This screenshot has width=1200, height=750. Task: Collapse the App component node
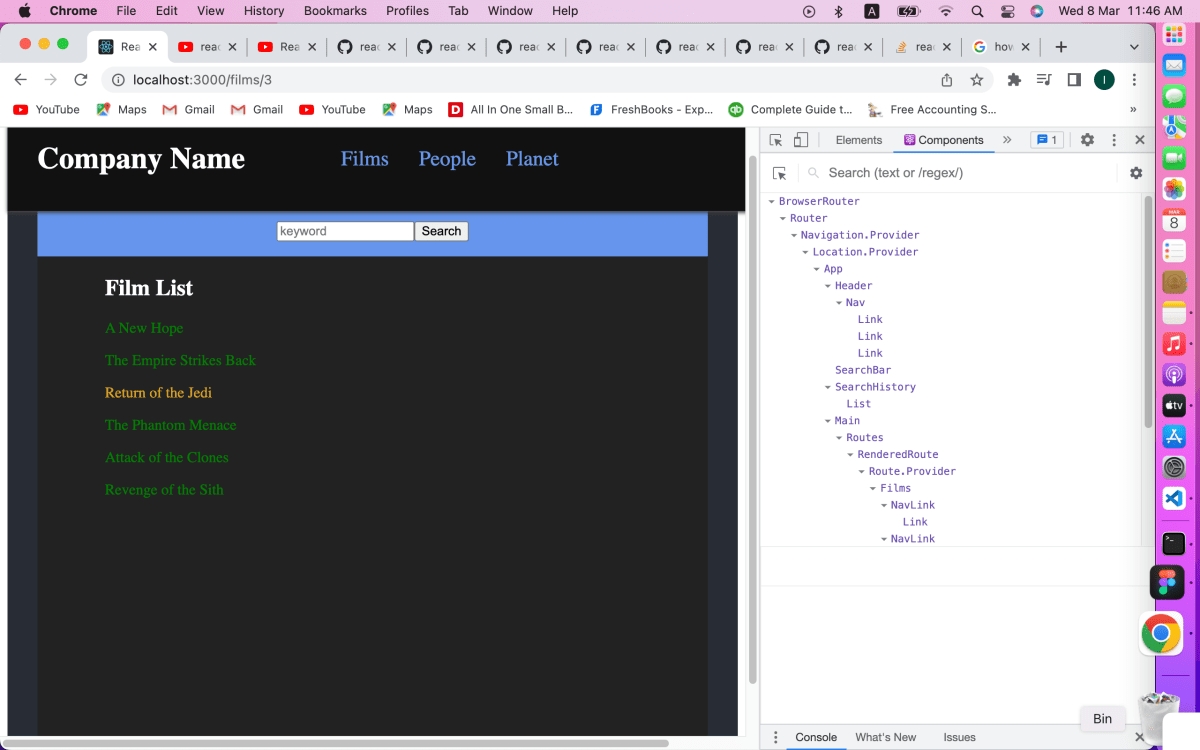[817, 269]
